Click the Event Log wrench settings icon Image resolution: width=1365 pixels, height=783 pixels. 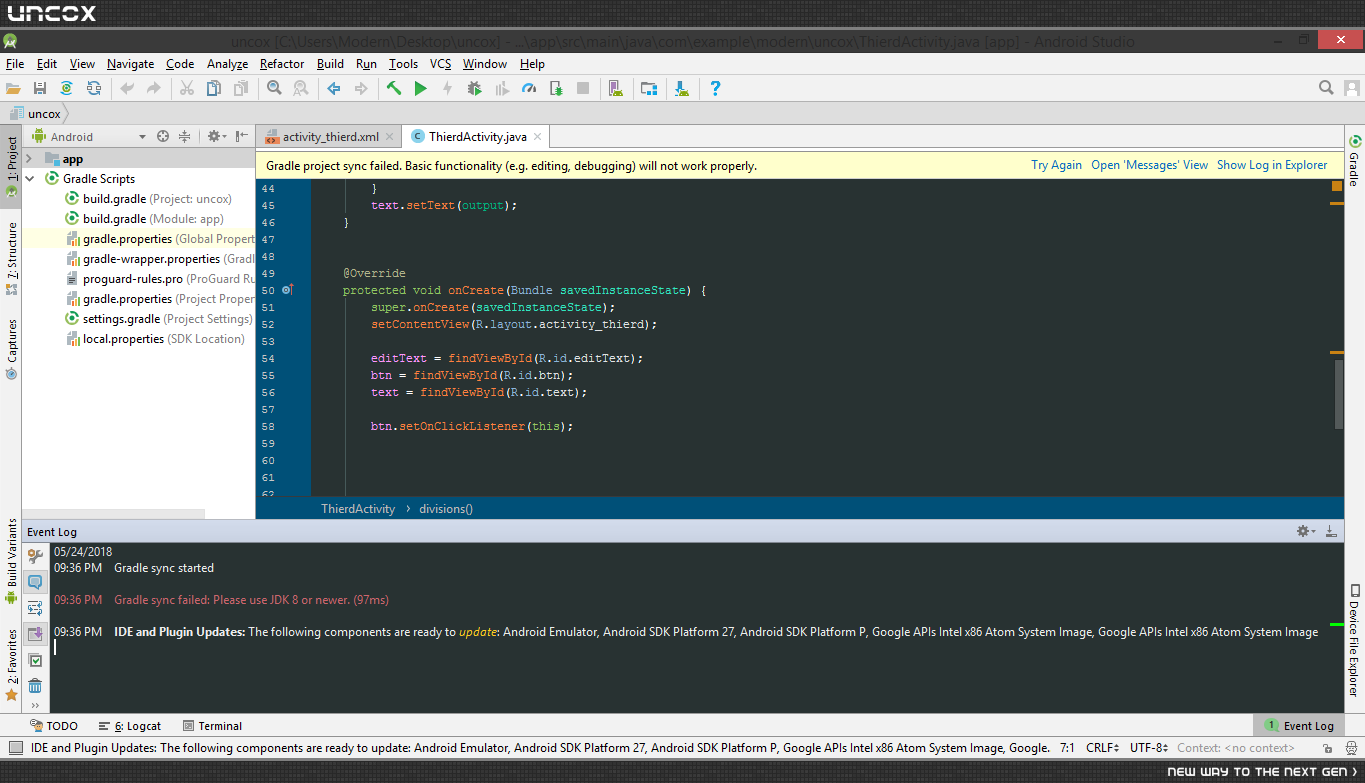(35, 555)
